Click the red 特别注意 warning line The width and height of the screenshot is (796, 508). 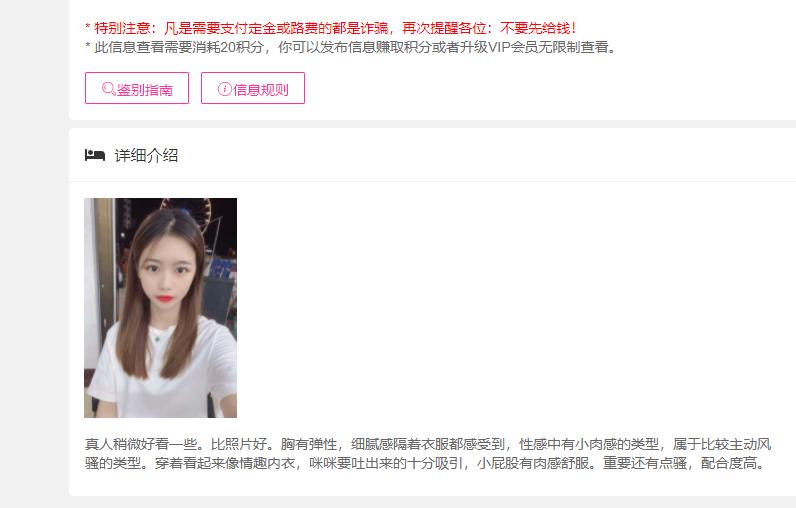[330, 27]
